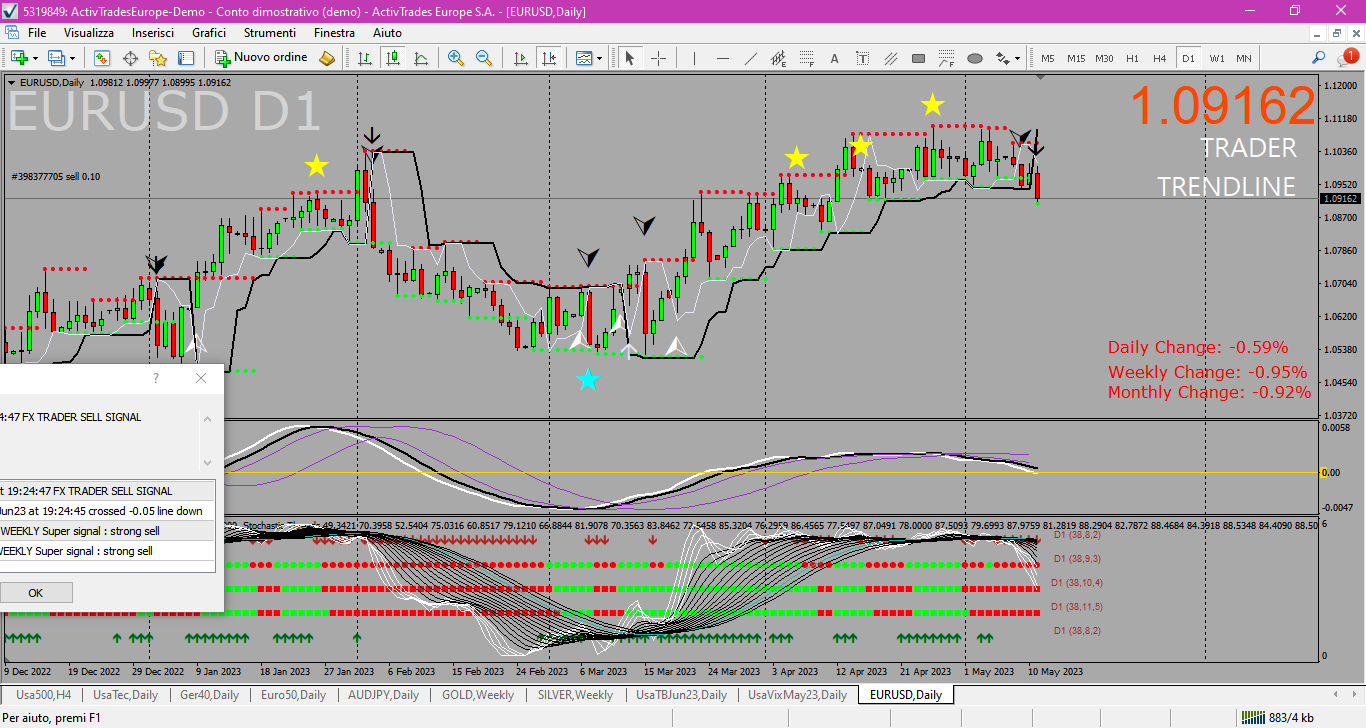Open the Grafici menu

[209, 33]
